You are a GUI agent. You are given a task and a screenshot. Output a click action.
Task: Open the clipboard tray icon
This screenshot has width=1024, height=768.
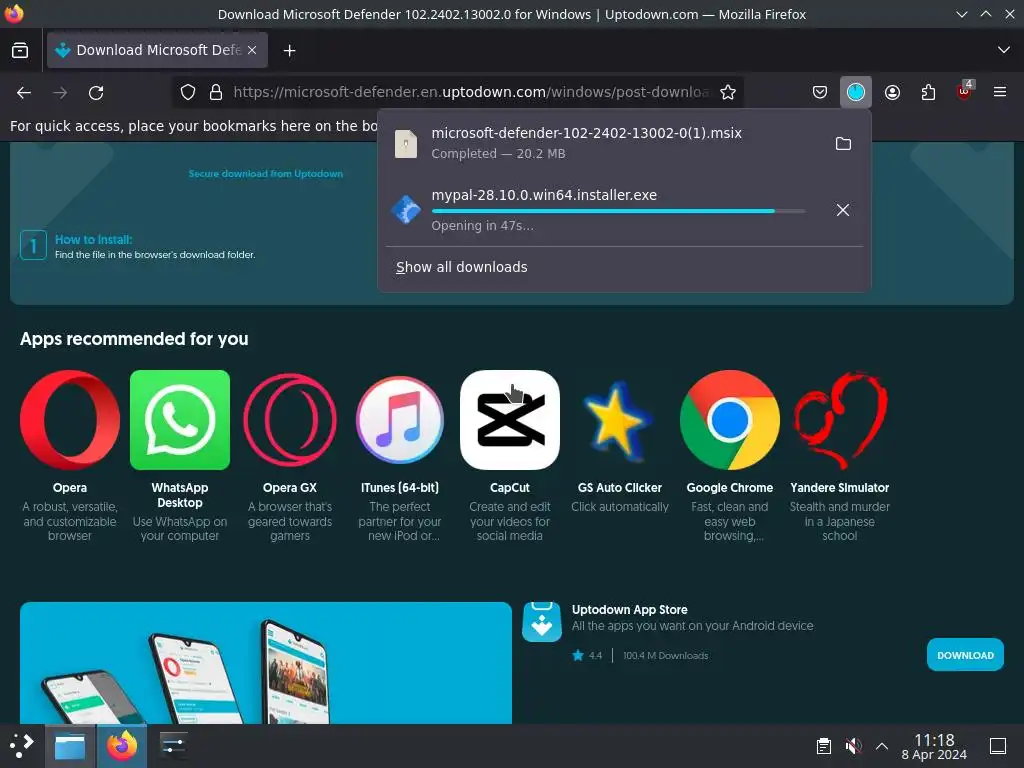824,746
